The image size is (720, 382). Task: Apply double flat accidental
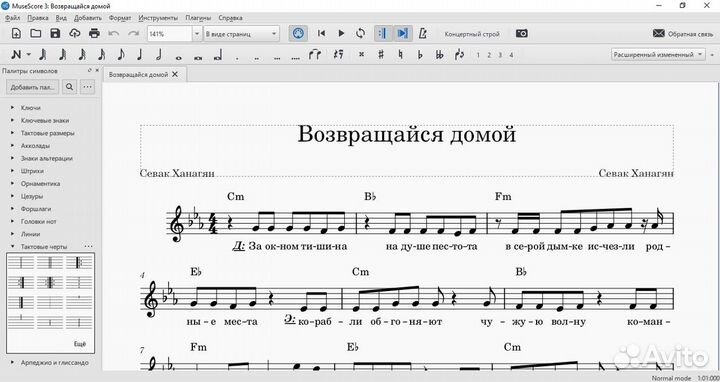point(439,55)
